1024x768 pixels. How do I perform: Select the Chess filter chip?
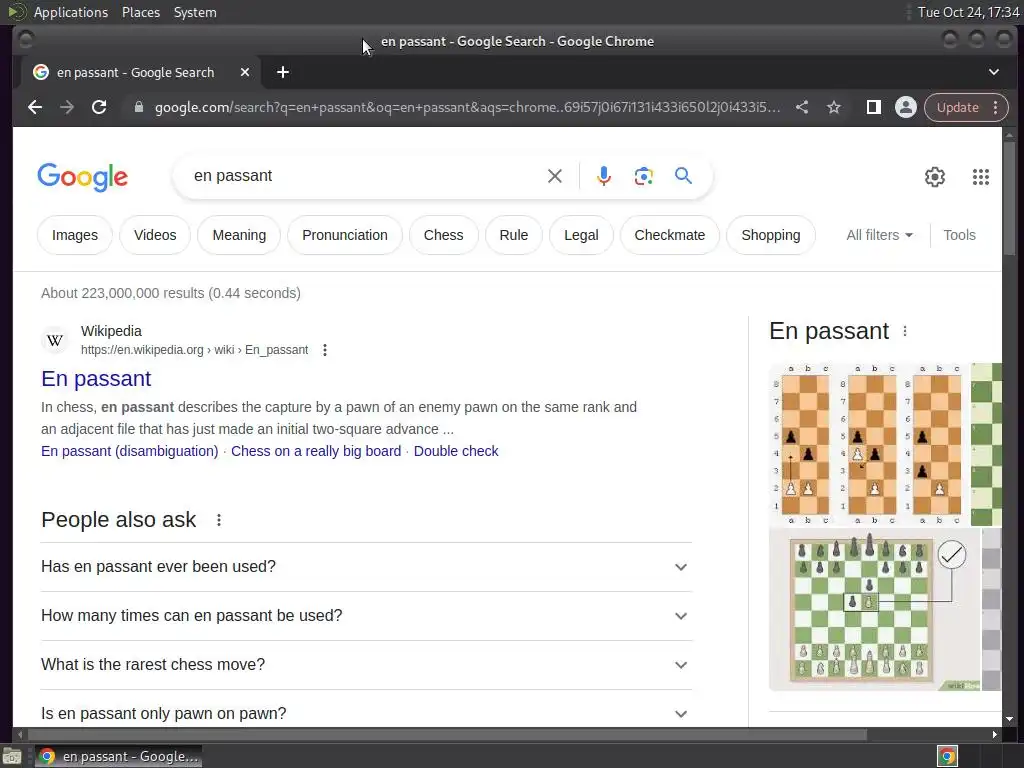click(x=443, y=235)
